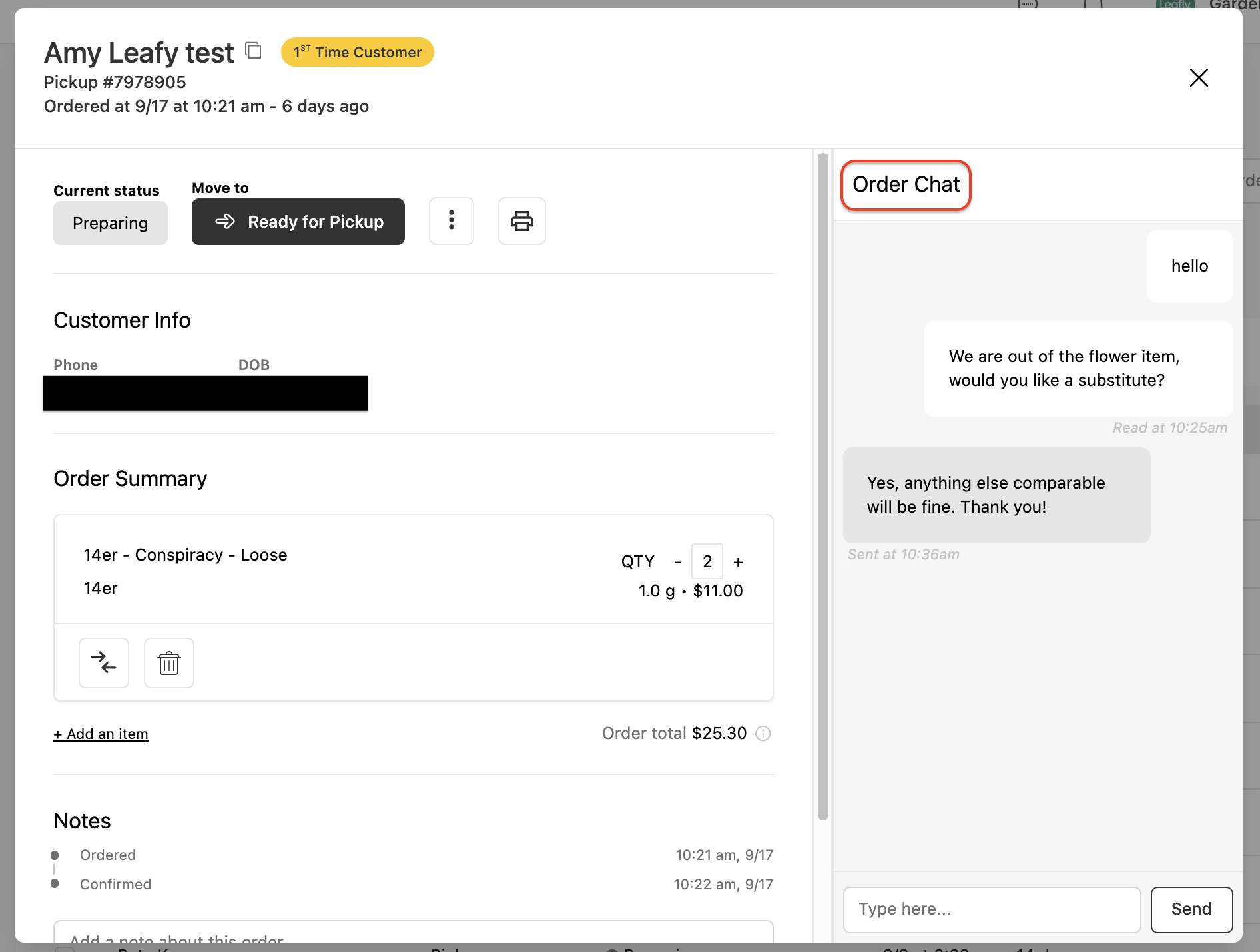Image resolution: width=1260 pixels, height=952 pixels.
Task: Click the order note input field
Action: (413, 932)
